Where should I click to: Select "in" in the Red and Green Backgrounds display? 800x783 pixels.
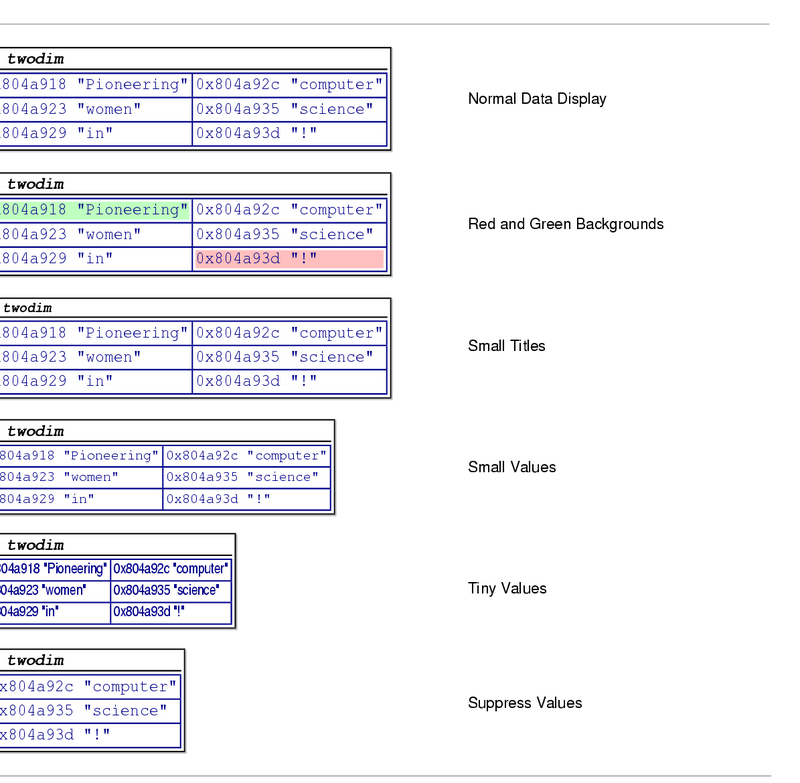(95, 259)
